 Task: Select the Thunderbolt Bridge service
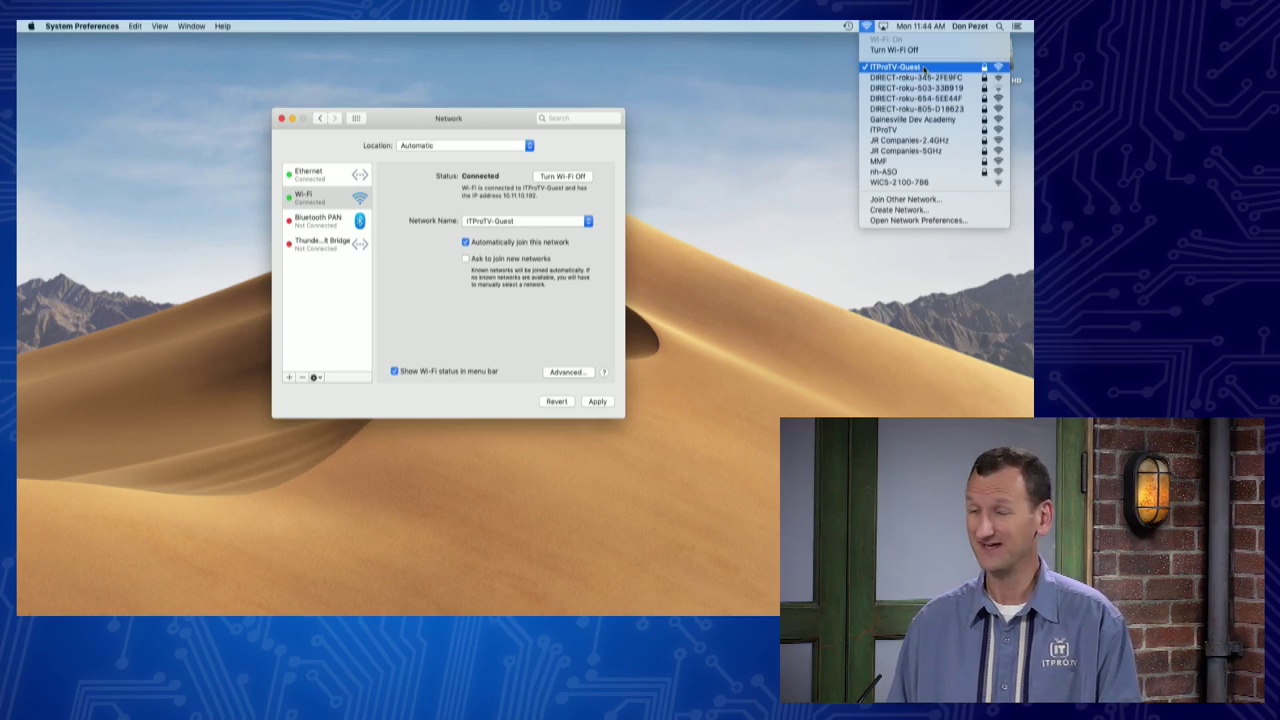click(327, 244)
